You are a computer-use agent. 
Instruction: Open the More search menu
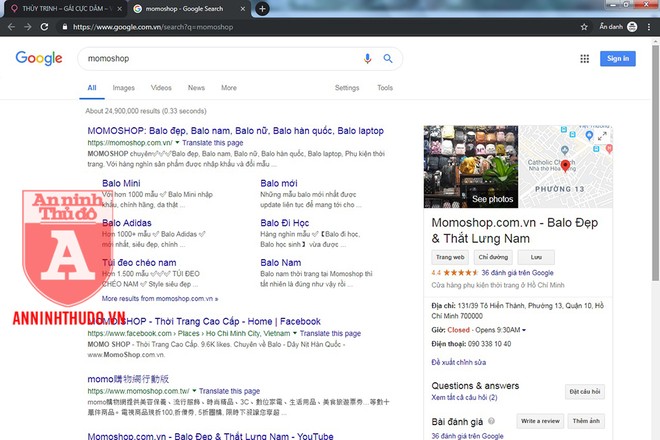pyautogui.click(x=229, y=88)
